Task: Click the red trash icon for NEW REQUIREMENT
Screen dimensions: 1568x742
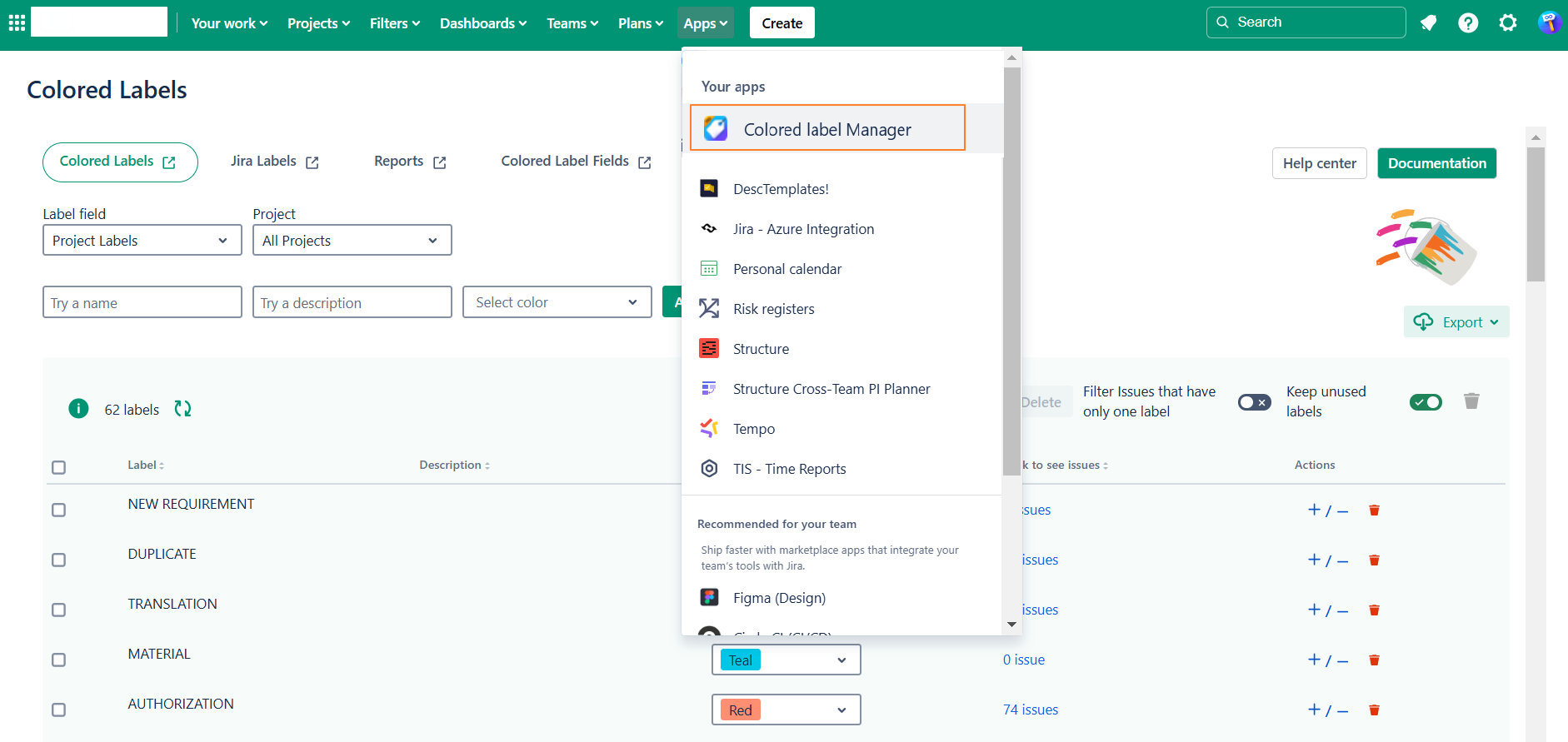Action: click(x=1374, y=510)
